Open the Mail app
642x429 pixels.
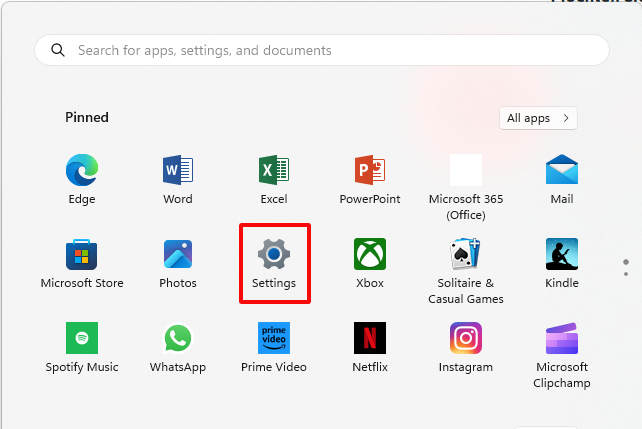(562, 171)
